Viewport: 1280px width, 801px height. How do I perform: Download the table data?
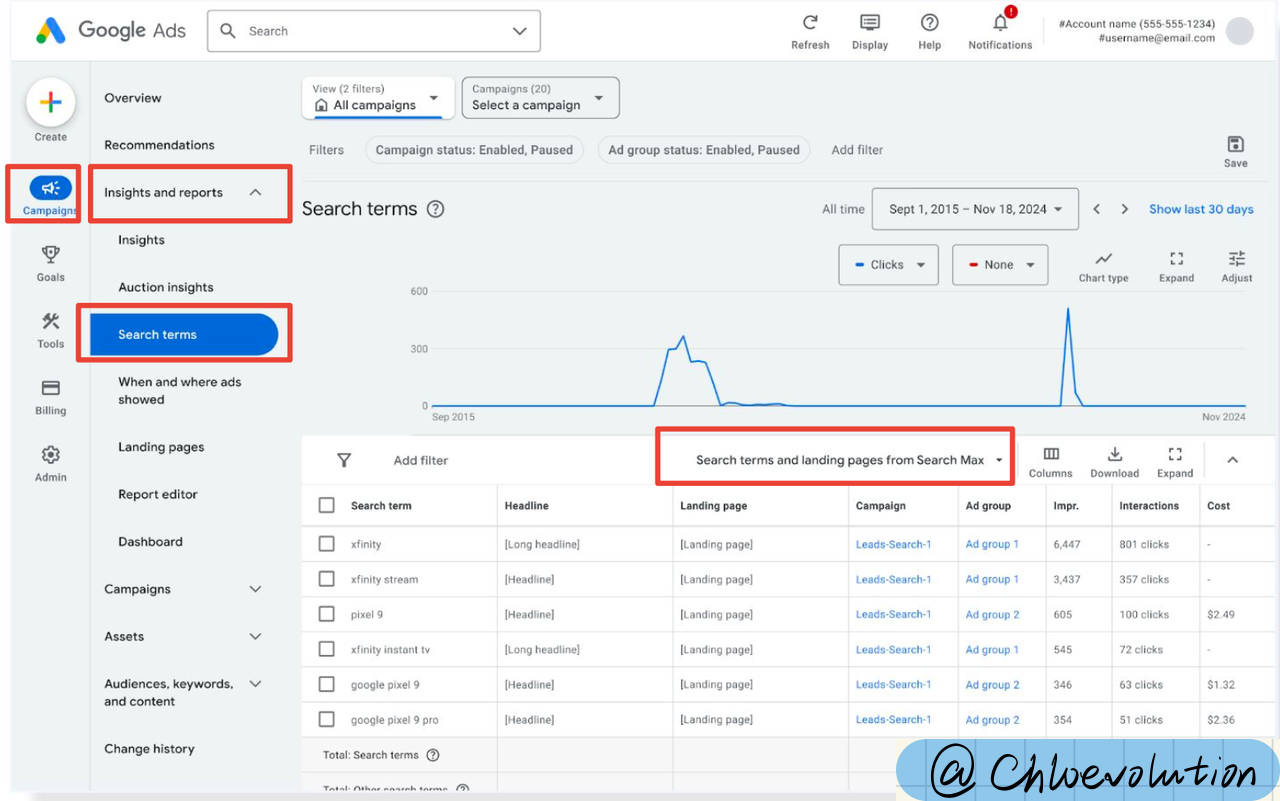tap(1115, 462)
